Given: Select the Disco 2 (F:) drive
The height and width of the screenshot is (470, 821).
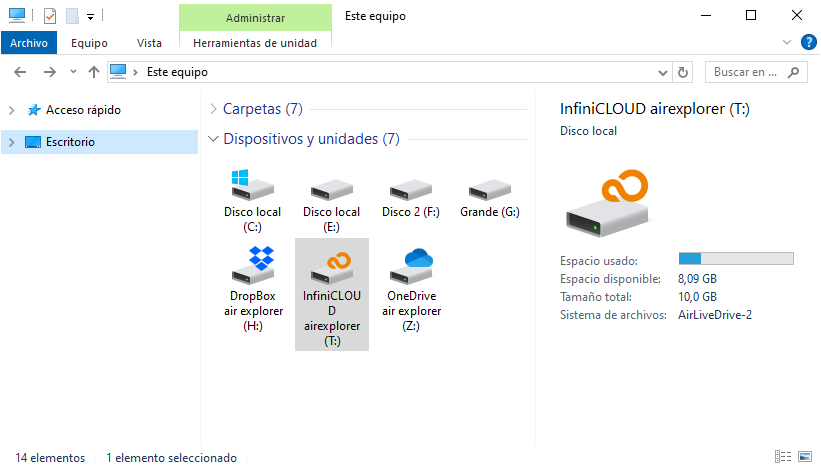Looking at the screenshot, I should (411, 190).
